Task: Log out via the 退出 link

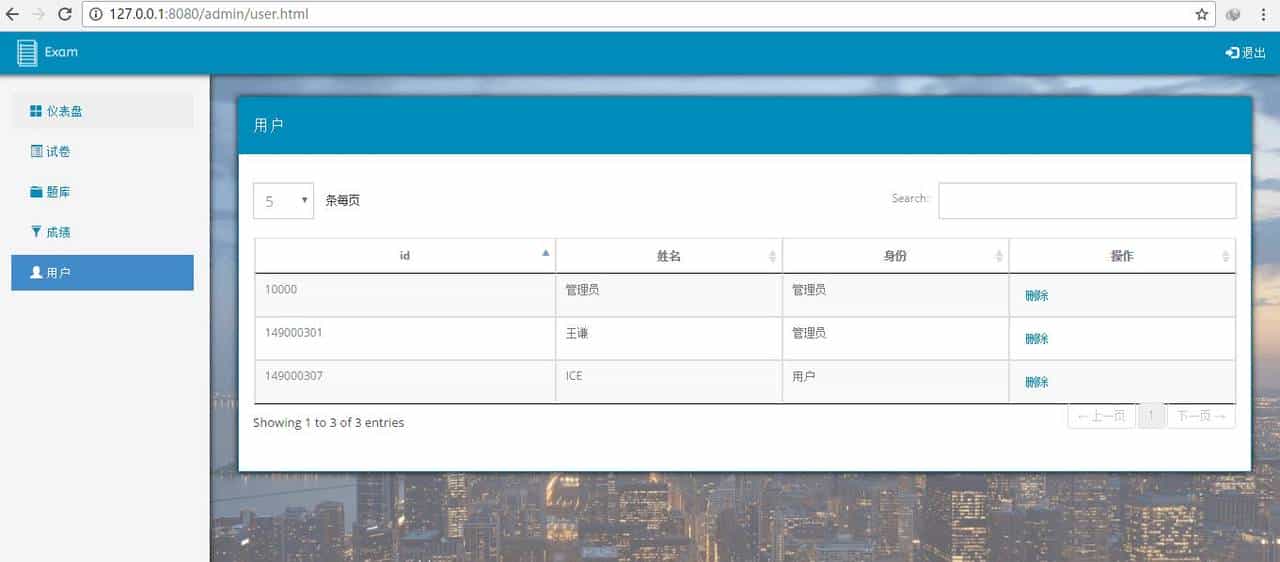Action: pos(1245,53)
